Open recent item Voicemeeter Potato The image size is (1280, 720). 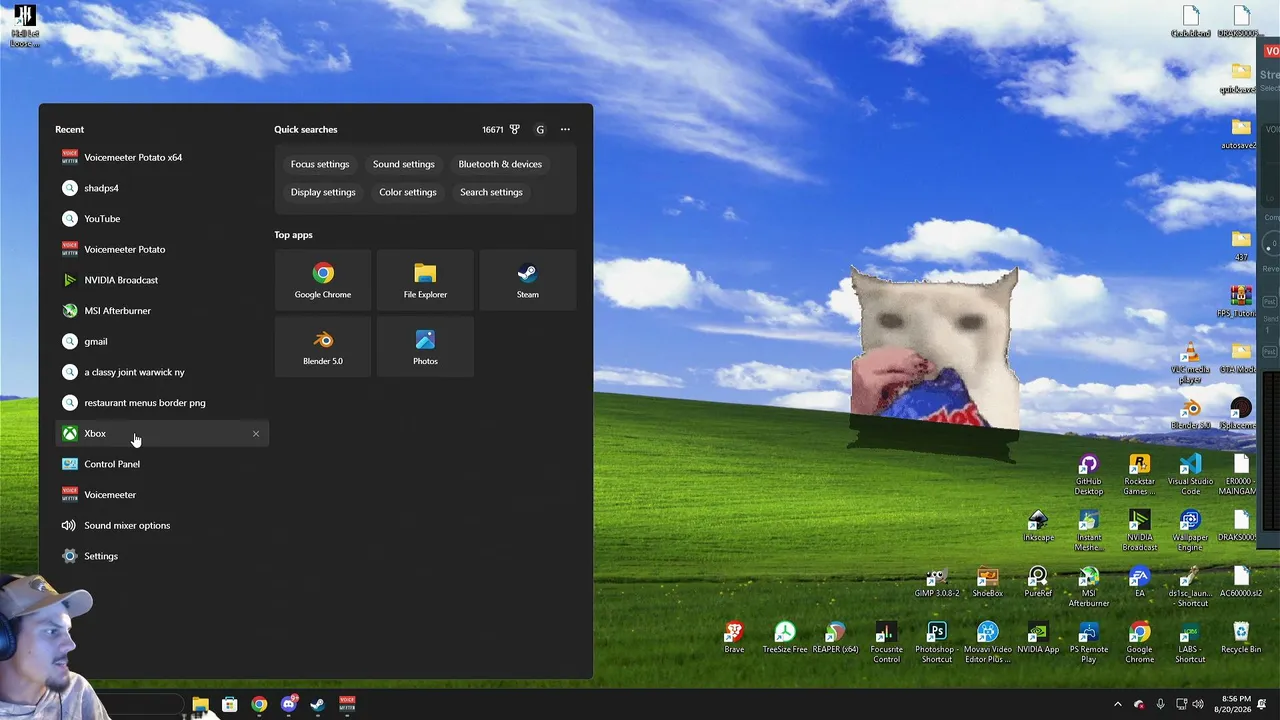coord(162,249)
